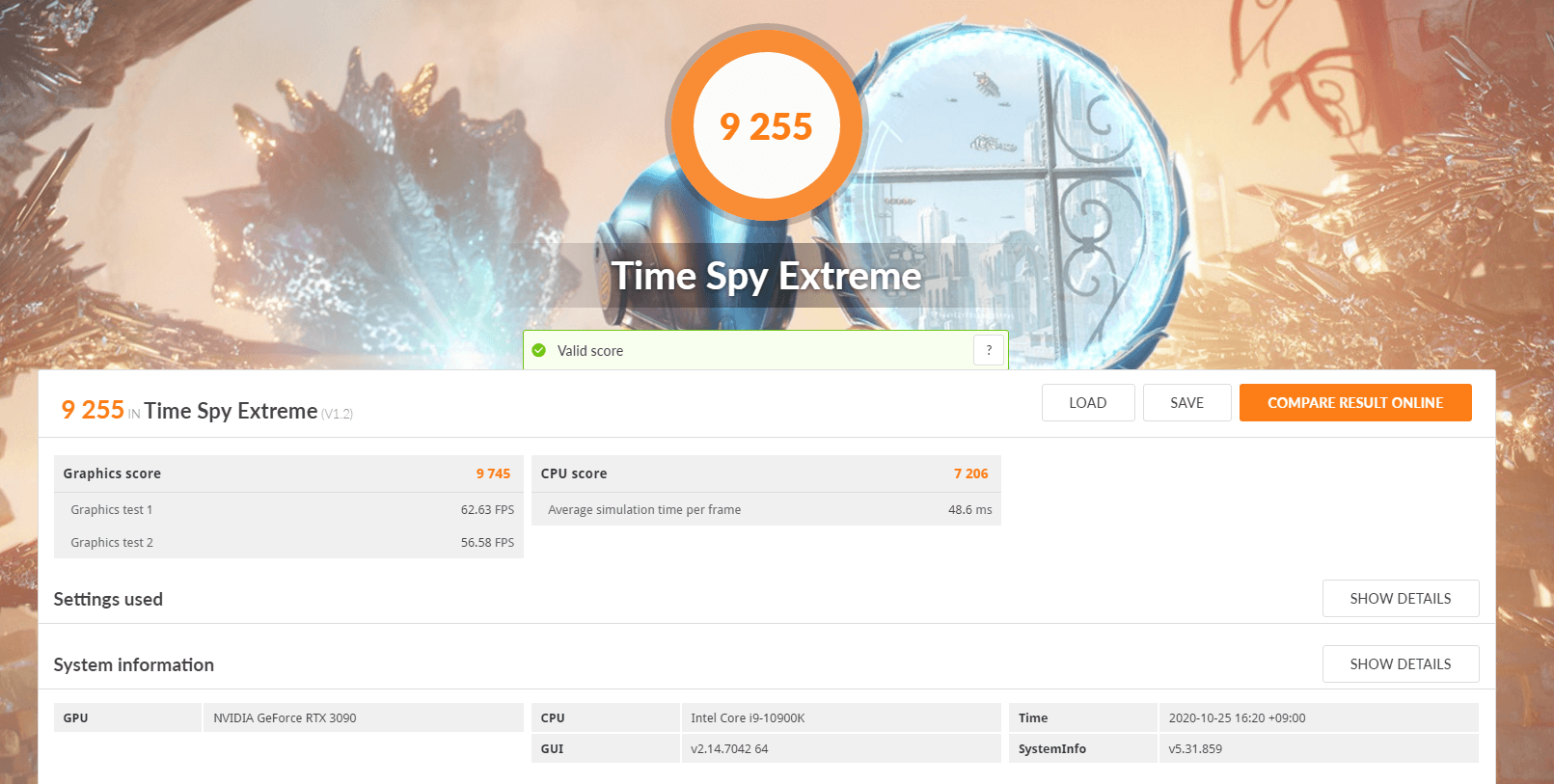Show details for Settings used
Screen dimensions: 1554x784
[x=1401, y=599]
